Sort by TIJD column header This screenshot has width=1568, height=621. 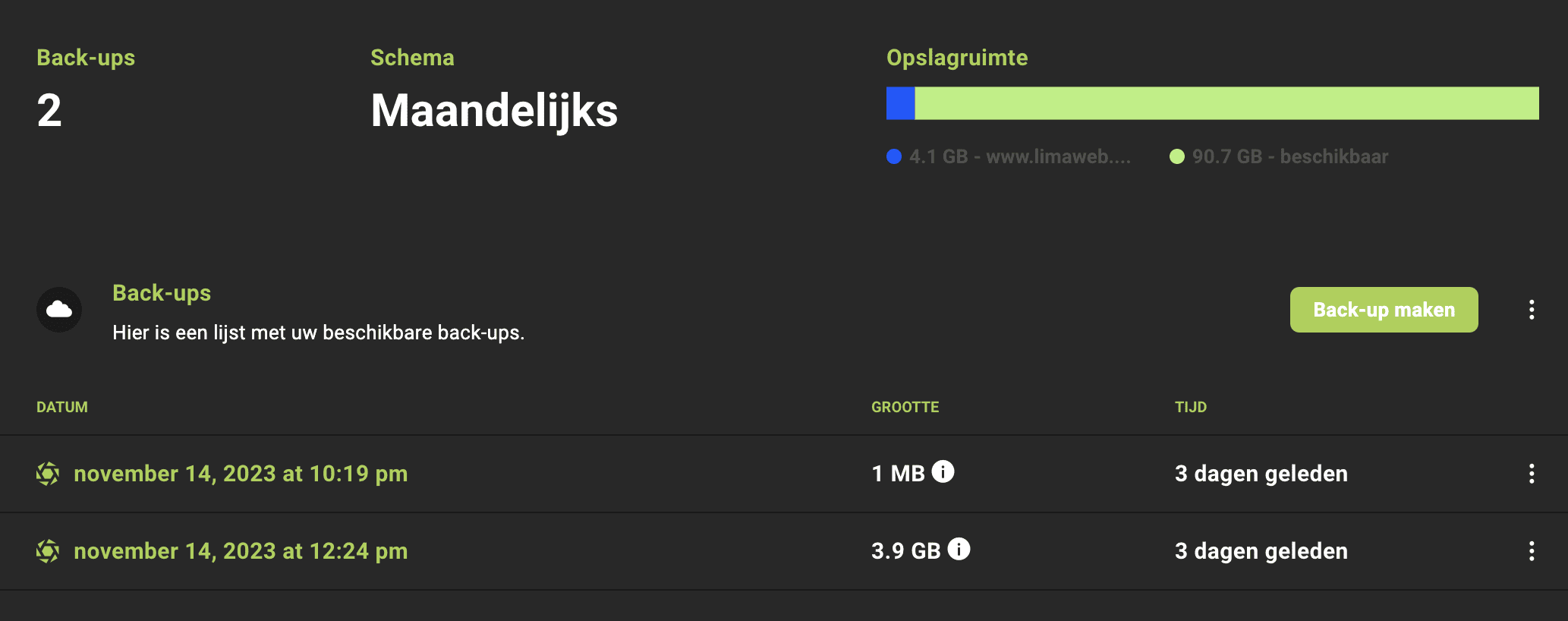(x=1191, y=407)
